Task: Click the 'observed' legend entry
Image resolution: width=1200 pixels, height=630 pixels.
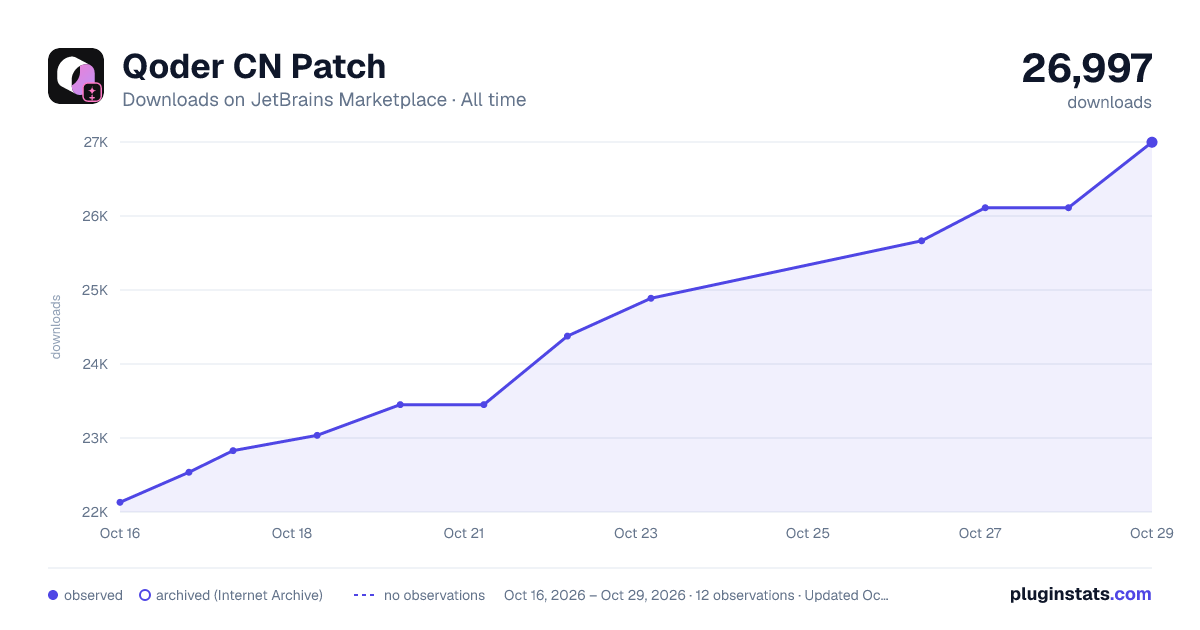Action: (85, 595)
